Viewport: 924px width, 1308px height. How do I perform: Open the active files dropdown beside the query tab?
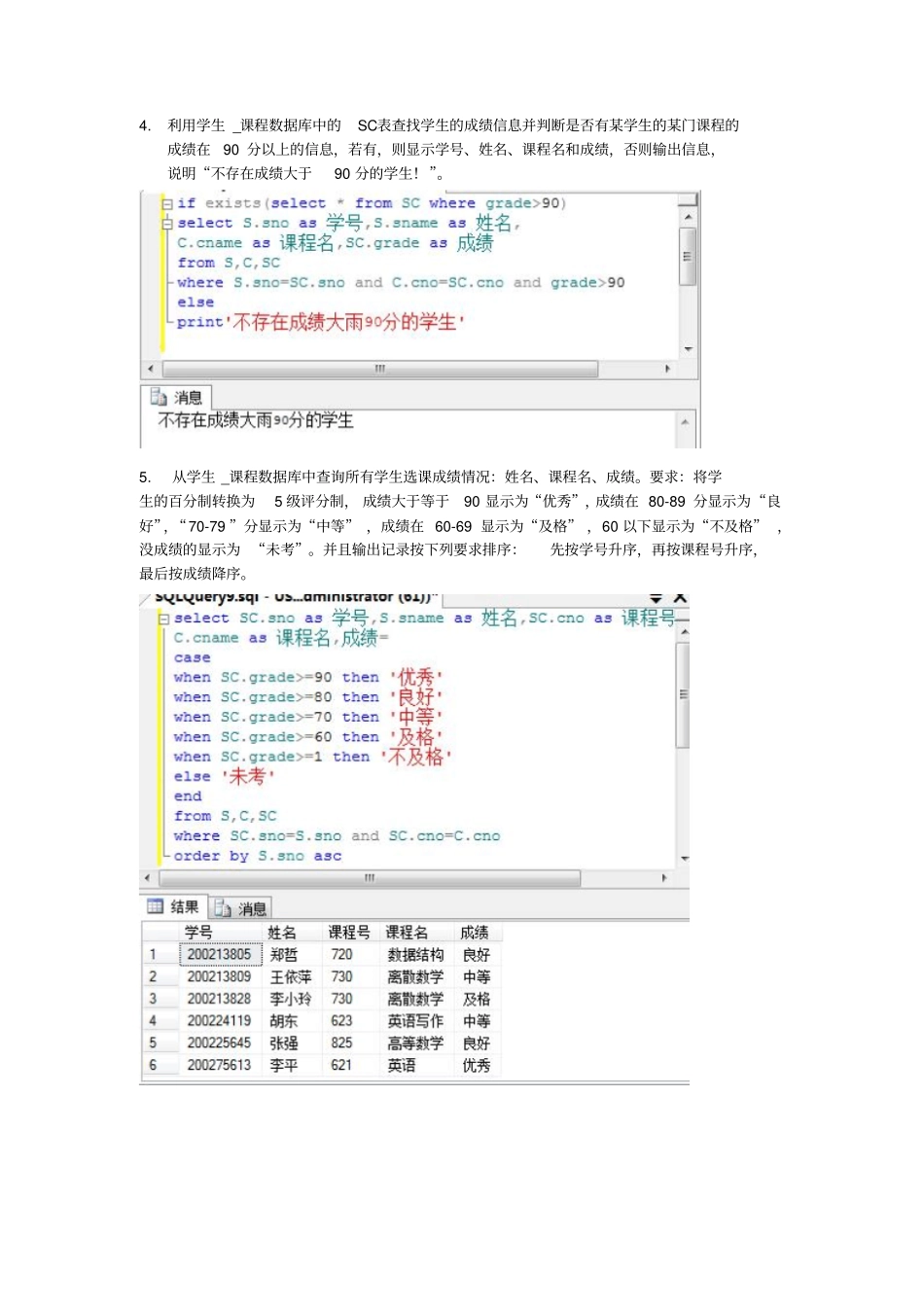click(x=656, y=597)
